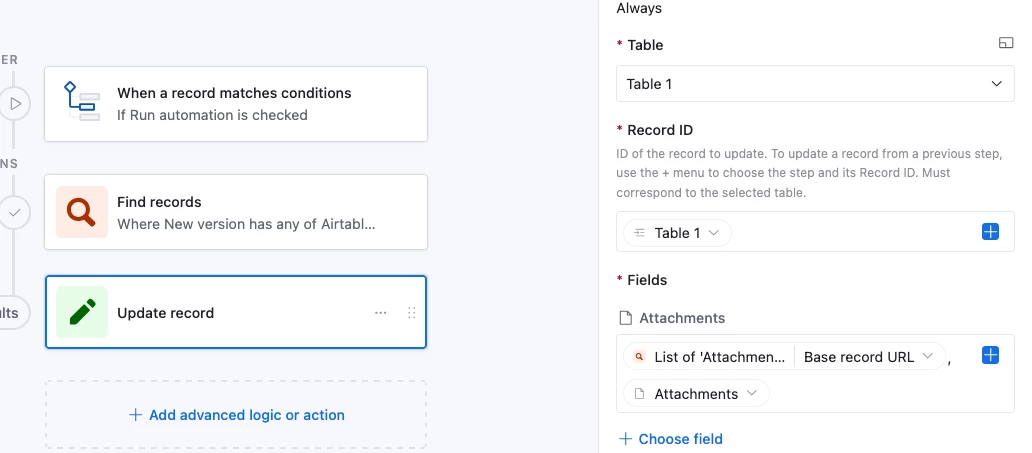The width and height of the screenshot is (1032, 453).
Task: Open the Update record three-dot menu
Action: pyautogui.click(x=380, y=313)
